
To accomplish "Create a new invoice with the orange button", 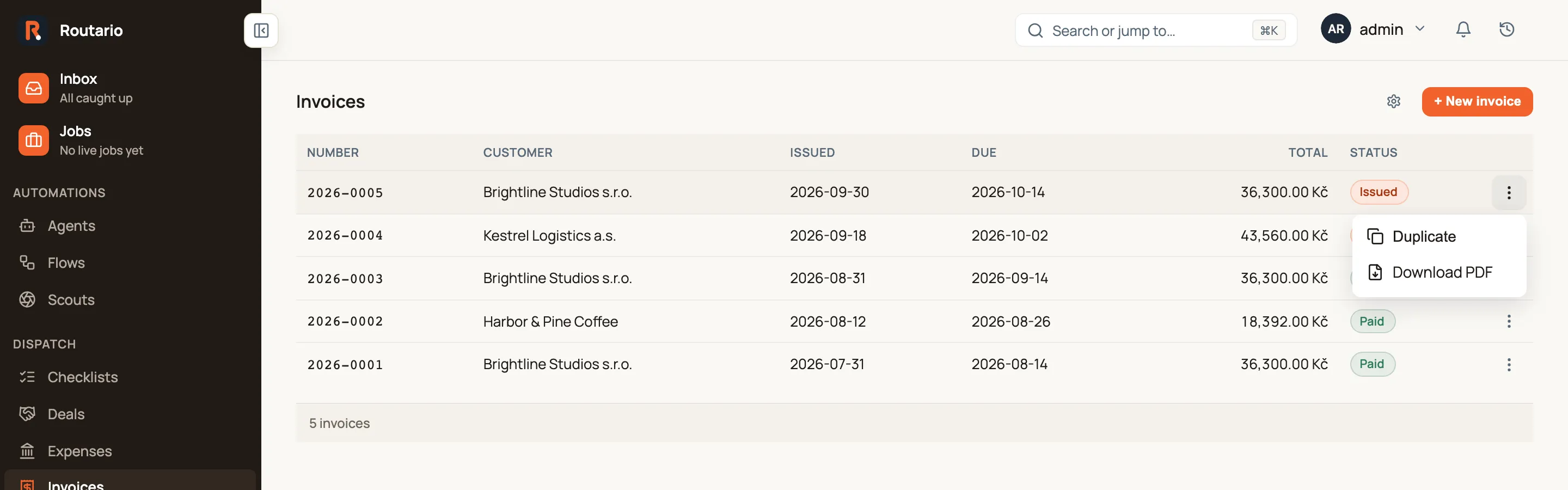I will (x=1477, y=102).
